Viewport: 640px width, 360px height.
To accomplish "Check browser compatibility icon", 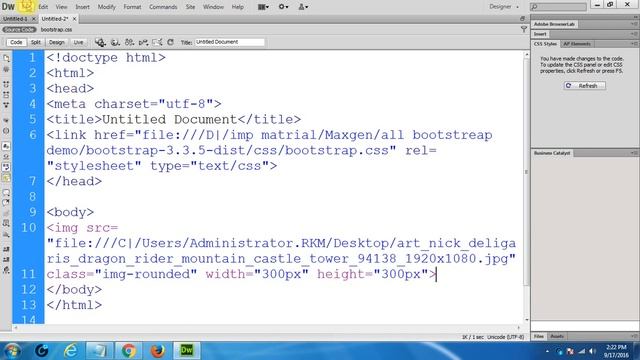I will [x=157, y=42].
